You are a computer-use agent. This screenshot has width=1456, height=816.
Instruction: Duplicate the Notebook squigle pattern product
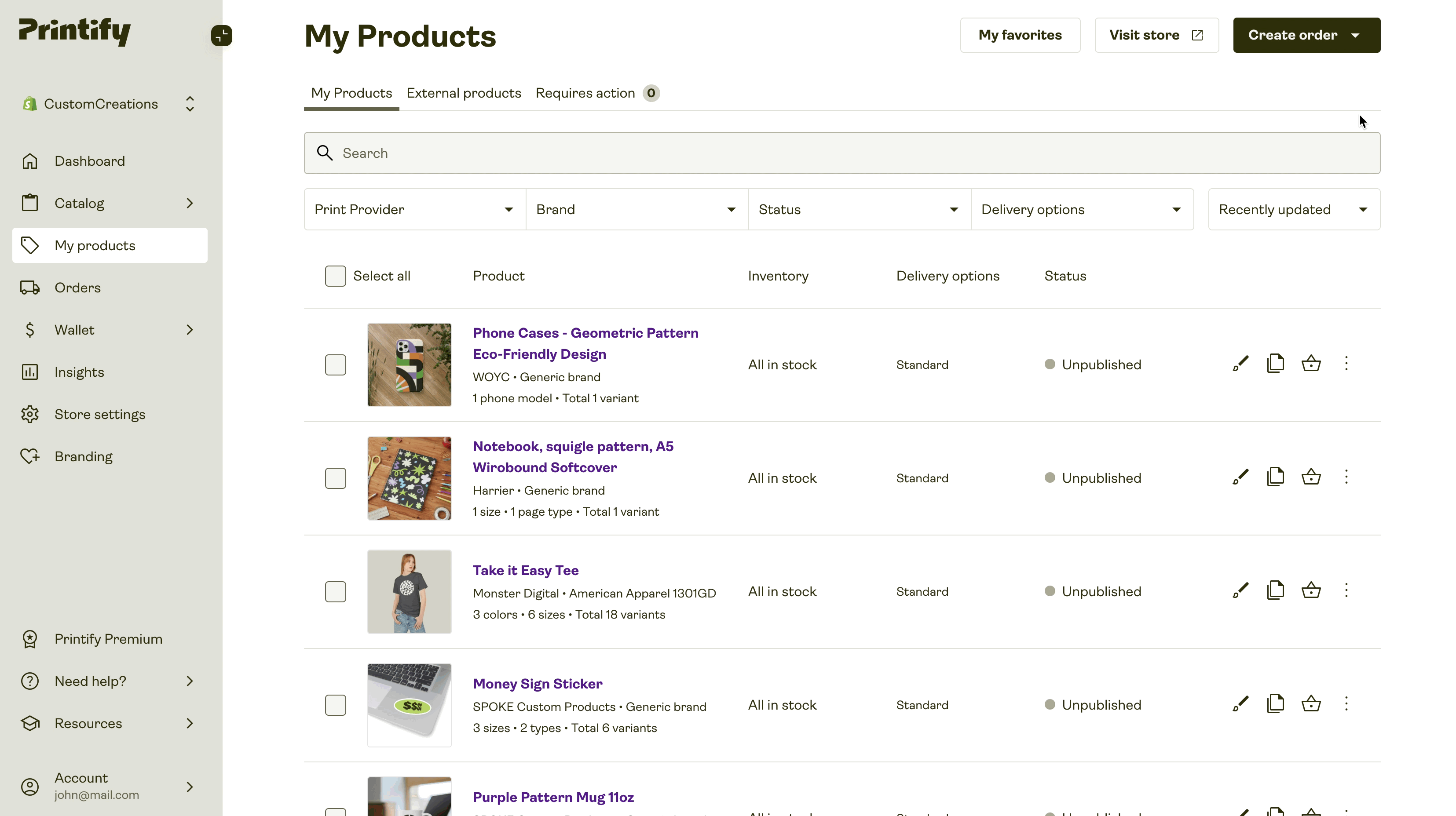click(x=1276, y=477)
